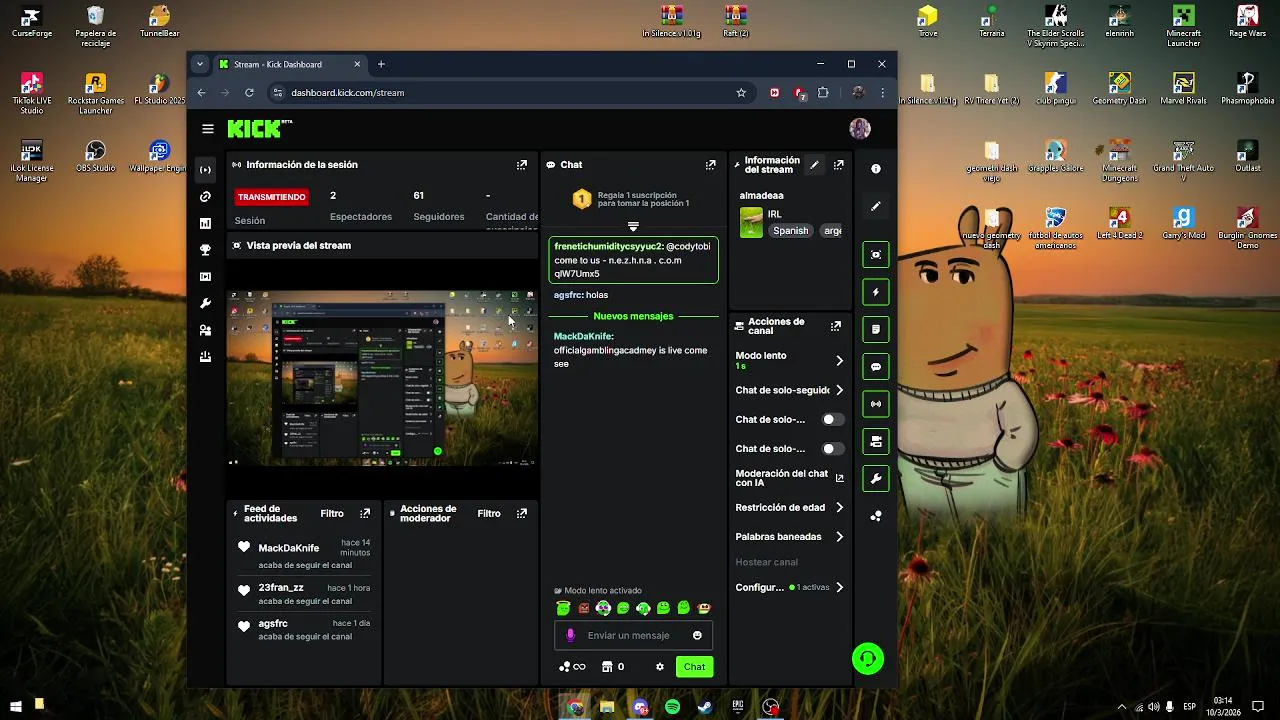Click the KICK logo
1280x720 pixels.
(x=259, y=129)
